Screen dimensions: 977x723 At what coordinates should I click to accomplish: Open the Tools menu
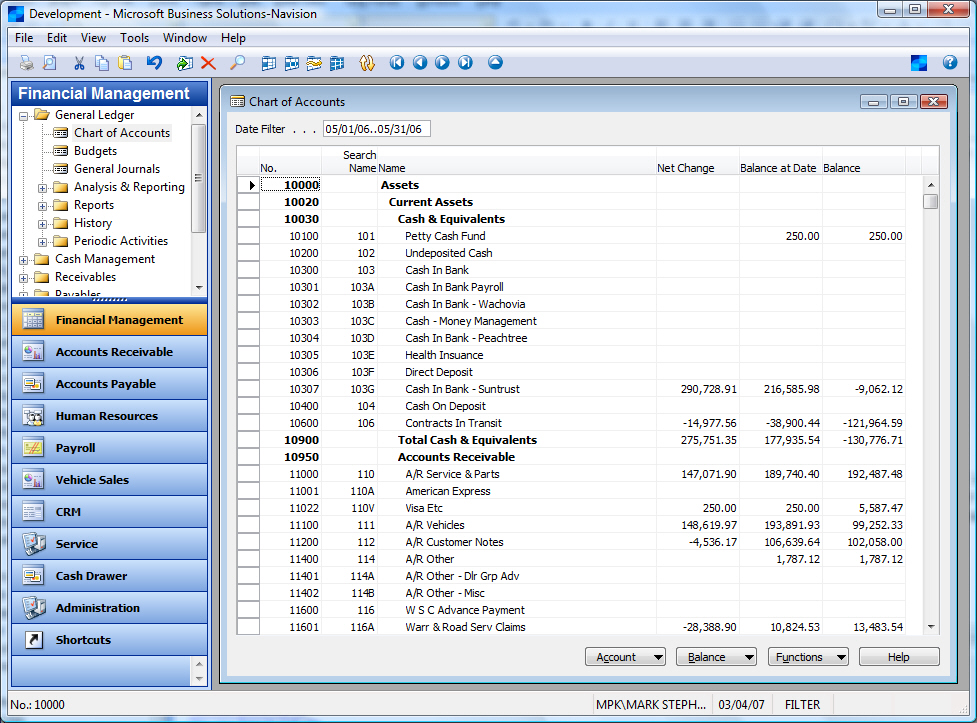click(x=135, y=38)
